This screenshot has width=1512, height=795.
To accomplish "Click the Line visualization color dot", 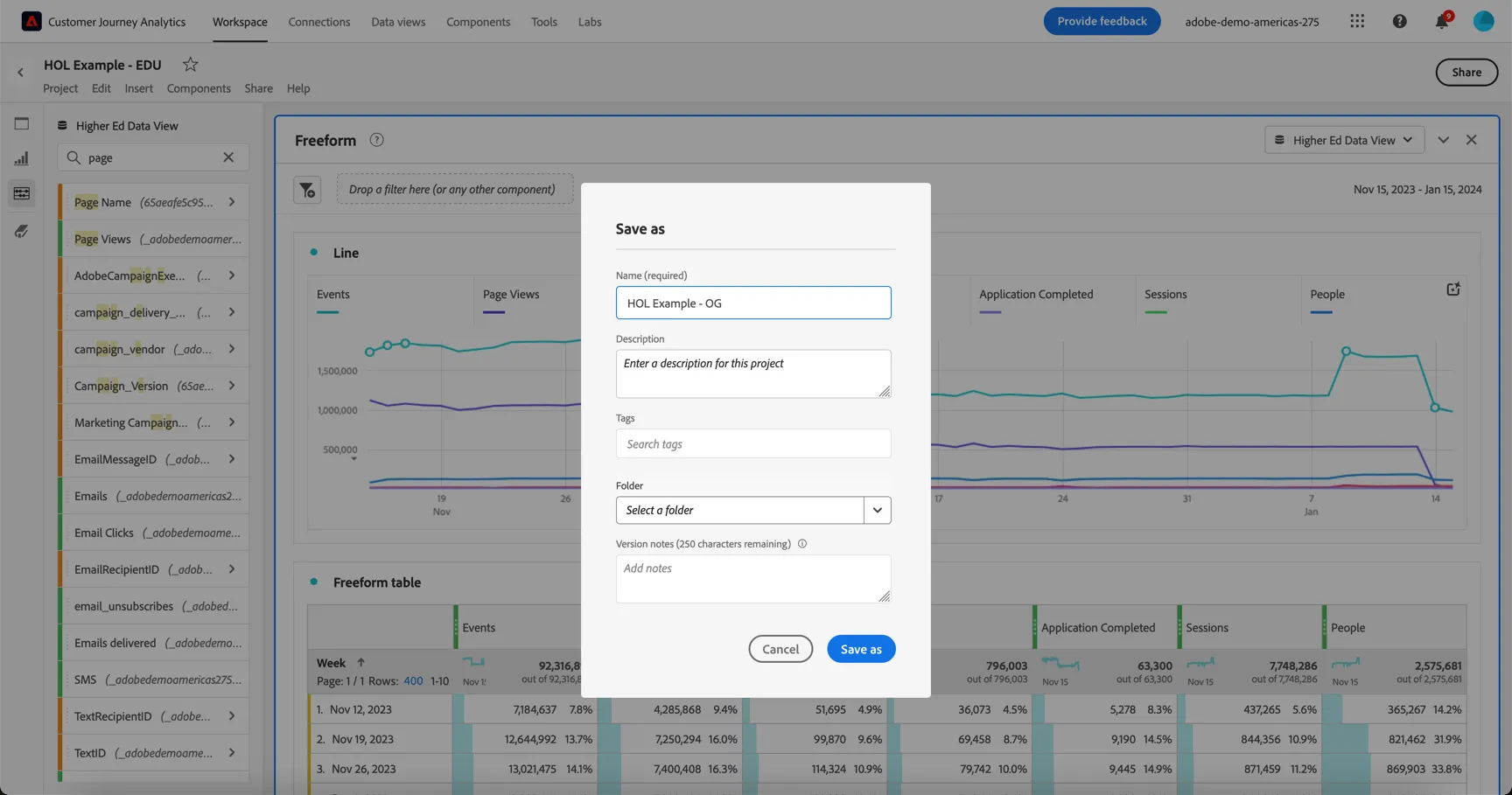I will [x=314, y=252].
